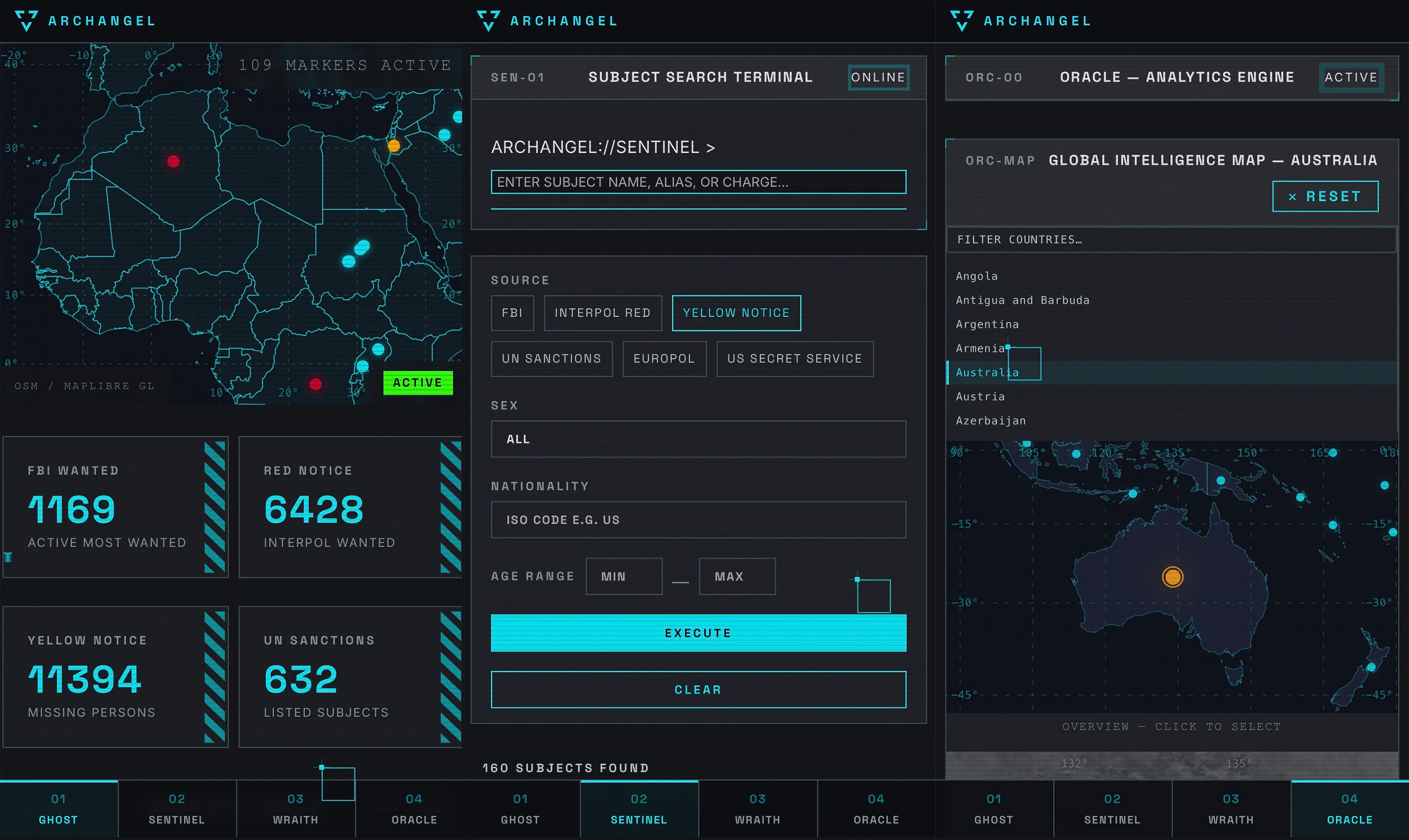The image size is (1409, 840).
Task: Select Australia in country list
Action: pyautogui.click(x=1171, y=373)
